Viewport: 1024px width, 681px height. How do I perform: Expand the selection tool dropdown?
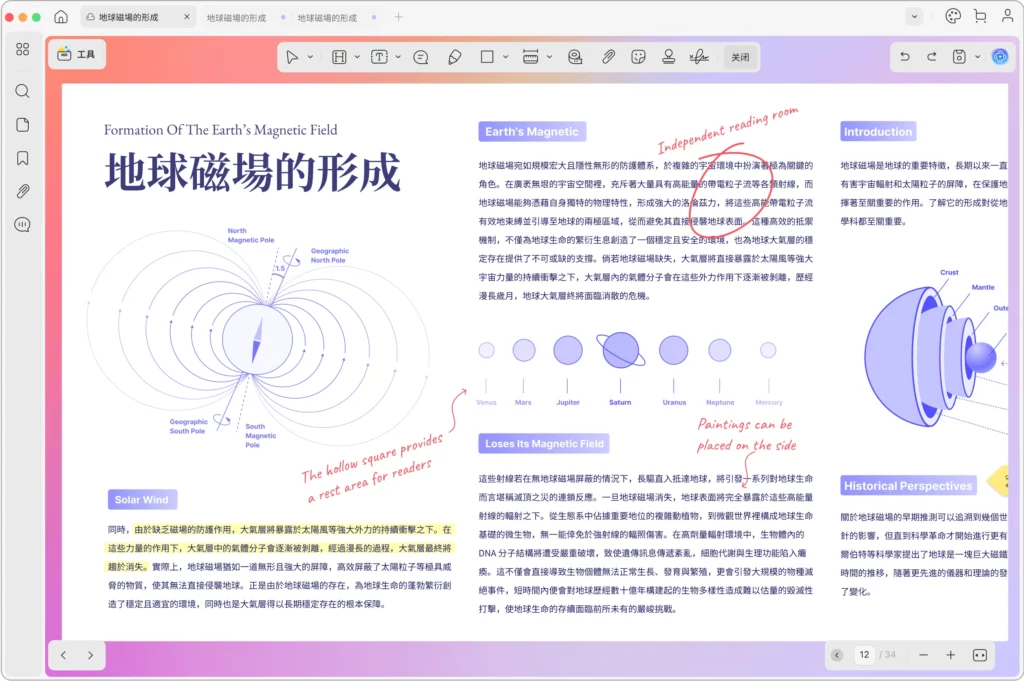coord(309,56)
